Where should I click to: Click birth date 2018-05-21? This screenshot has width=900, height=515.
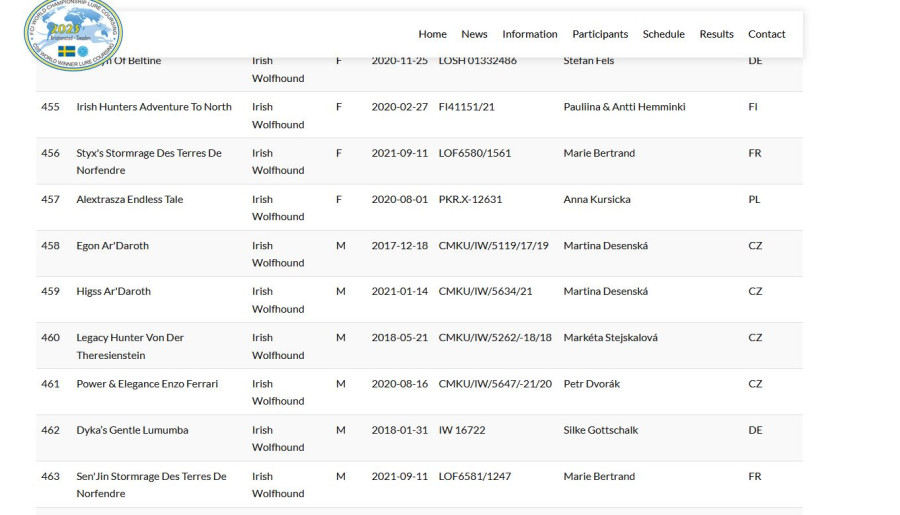399,338
